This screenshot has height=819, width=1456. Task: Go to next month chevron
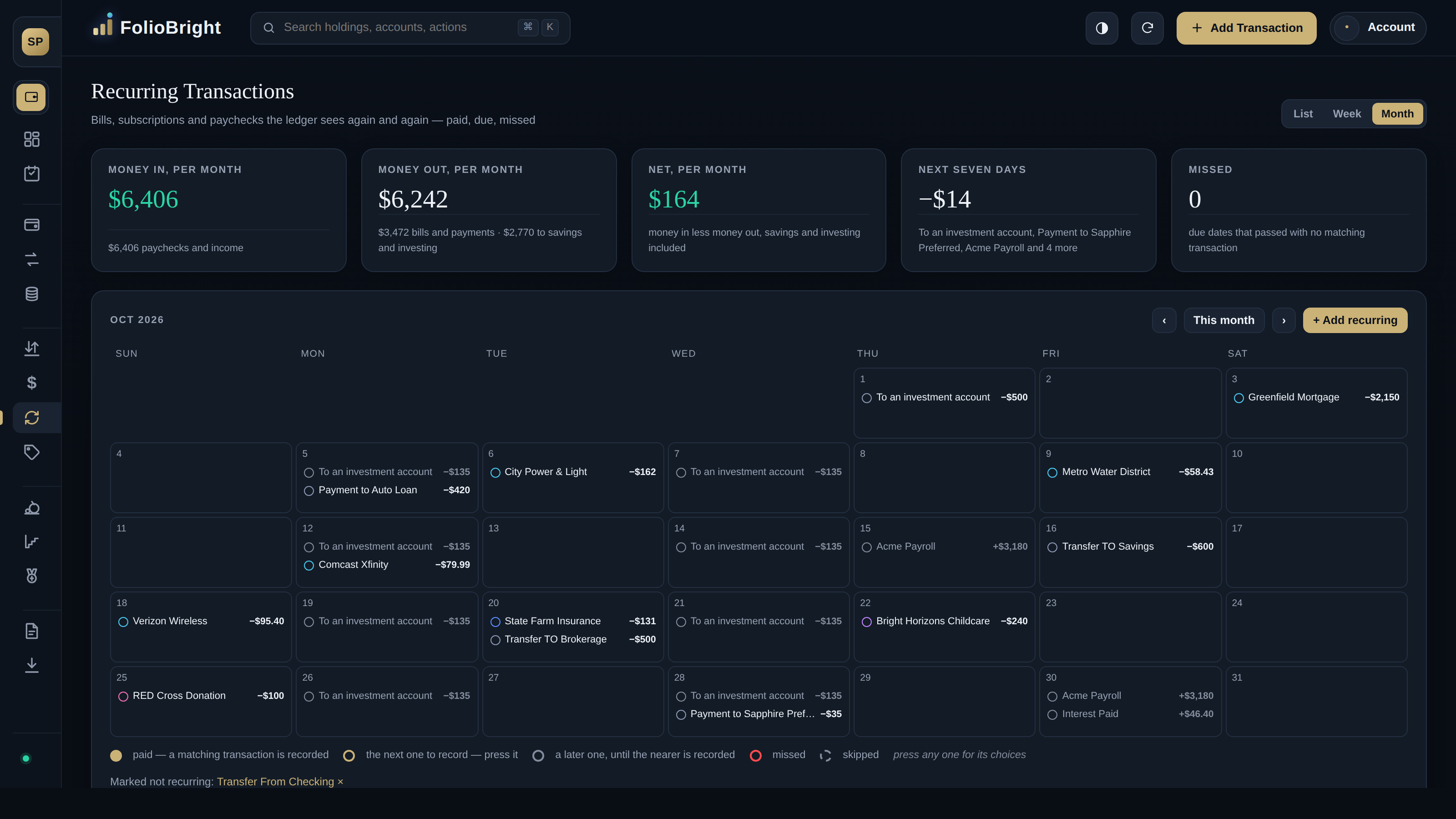(1284, 320)
